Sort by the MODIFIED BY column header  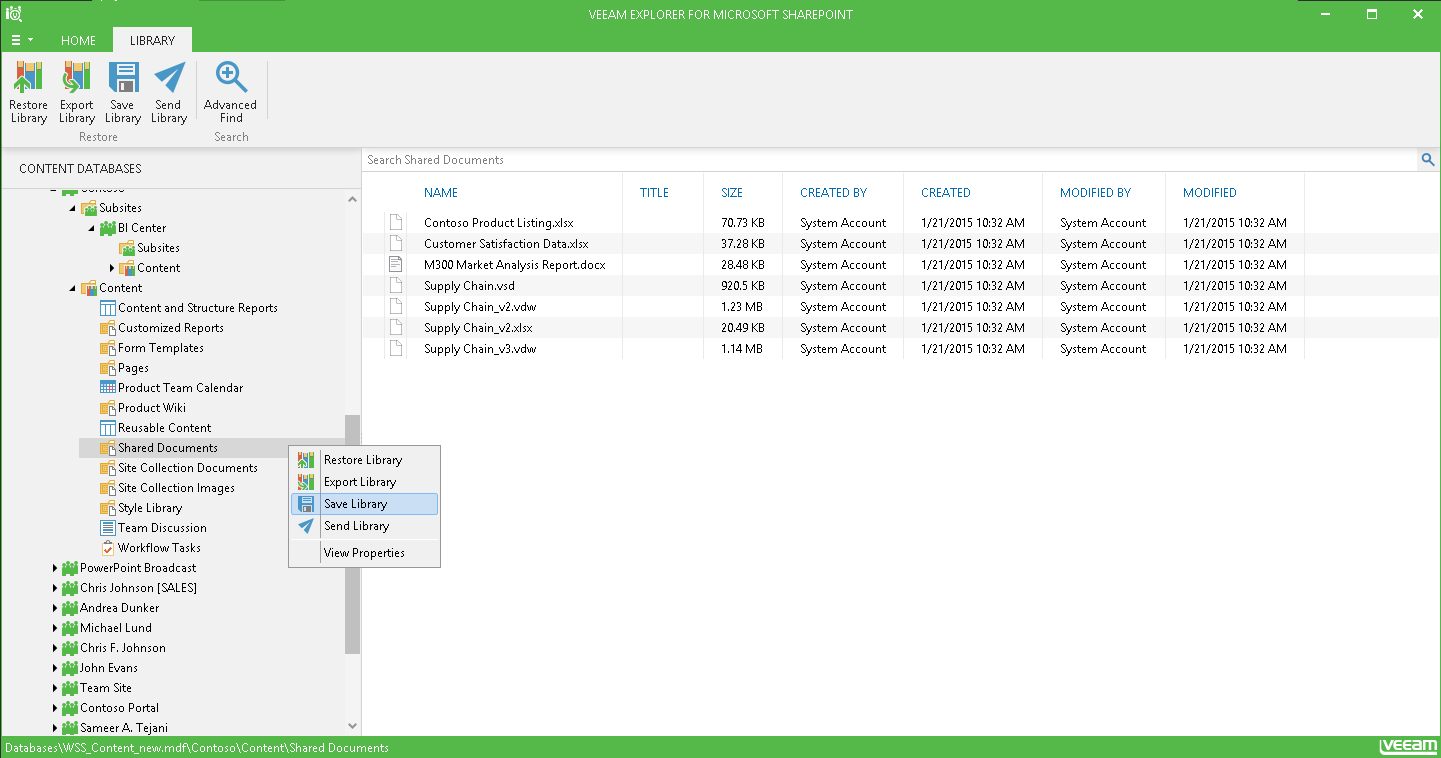pyautogui.click(x=1096, y=193)
